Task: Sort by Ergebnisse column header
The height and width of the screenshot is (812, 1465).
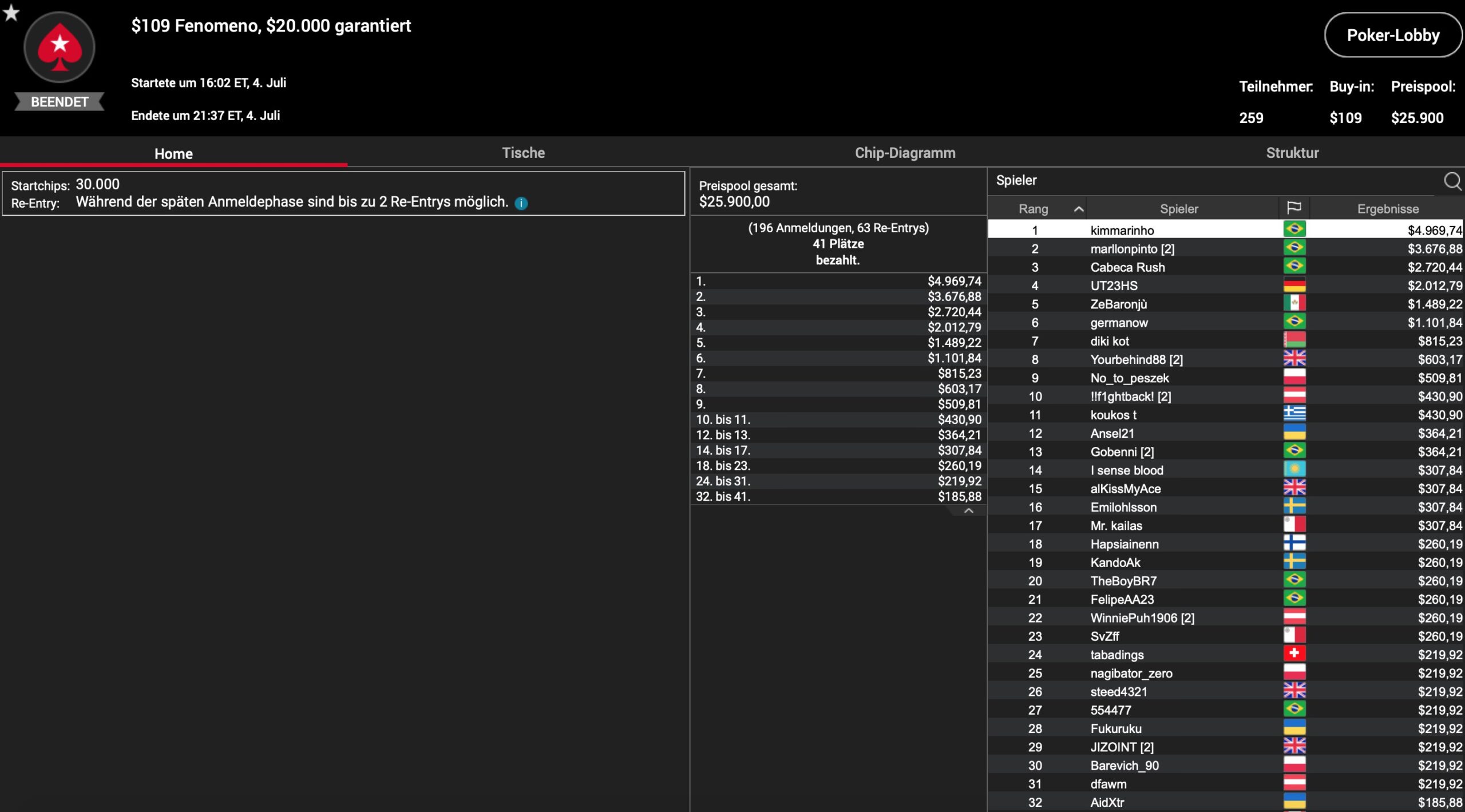Action: coord(1387,209)
